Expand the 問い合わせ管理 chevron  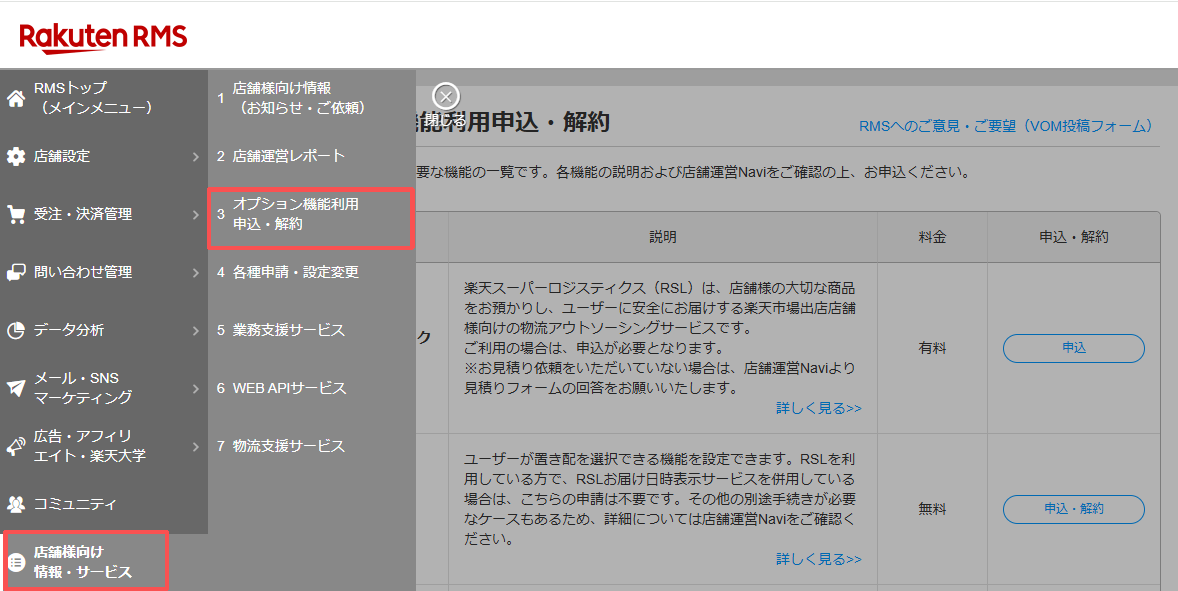point(195,273)
